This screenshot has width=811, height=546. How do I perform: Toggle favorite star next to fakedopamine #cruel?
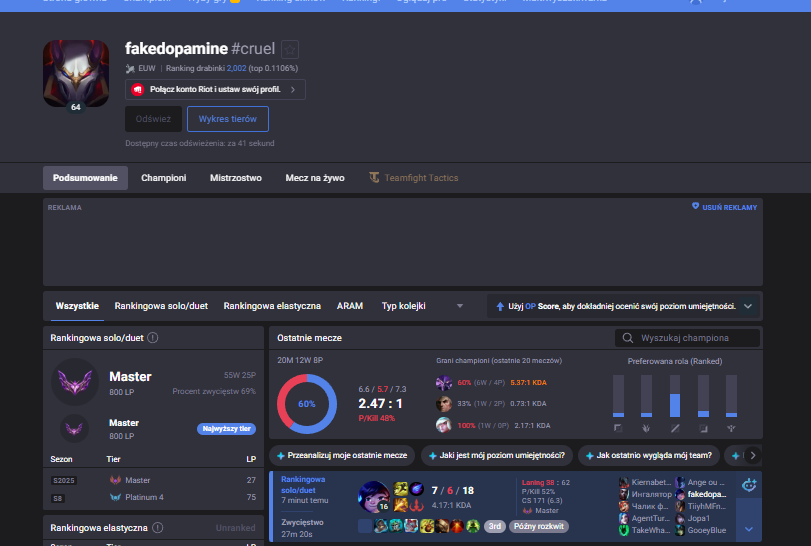(x=290, y=50)
